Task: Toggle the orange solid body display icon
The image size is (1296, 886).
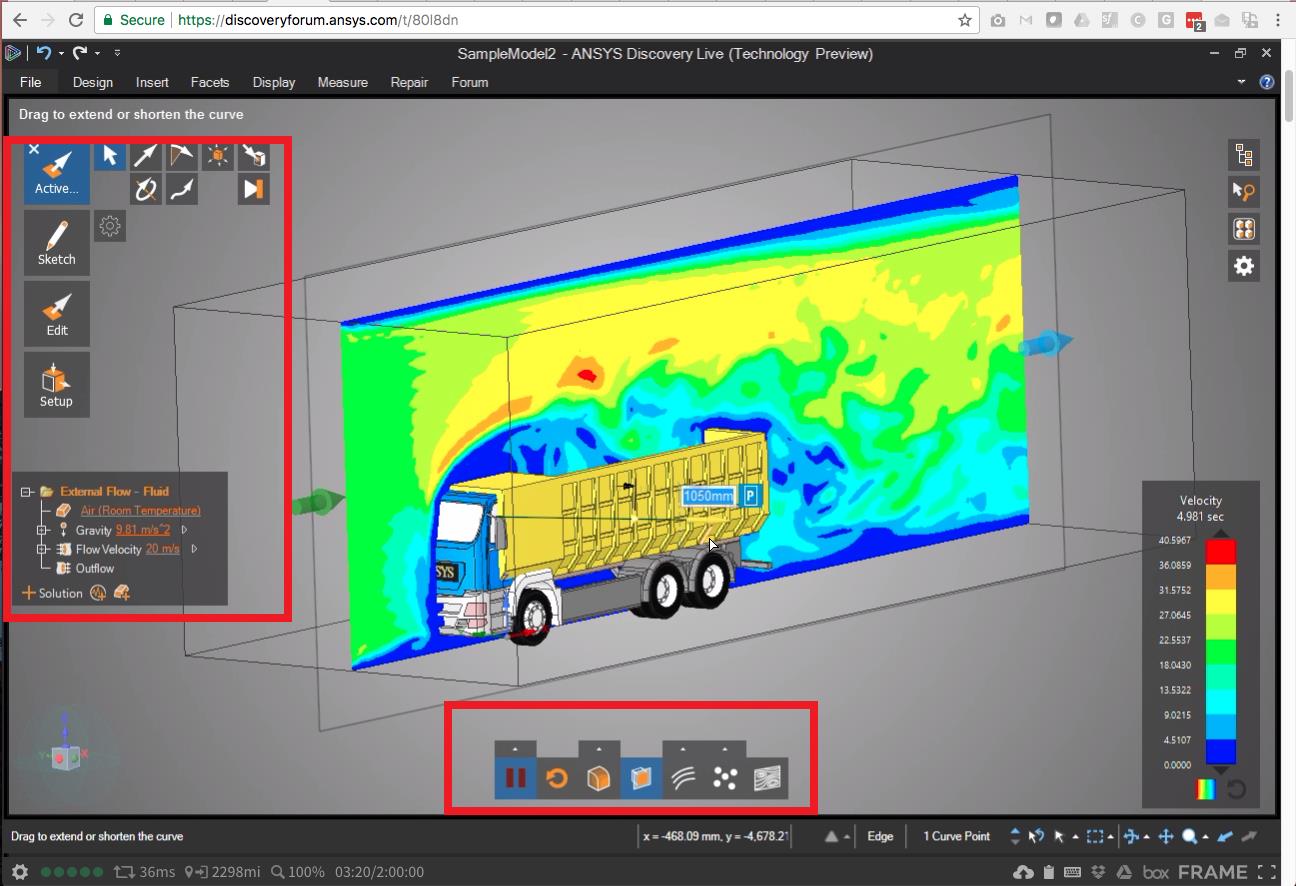Action: pos(599,778)
